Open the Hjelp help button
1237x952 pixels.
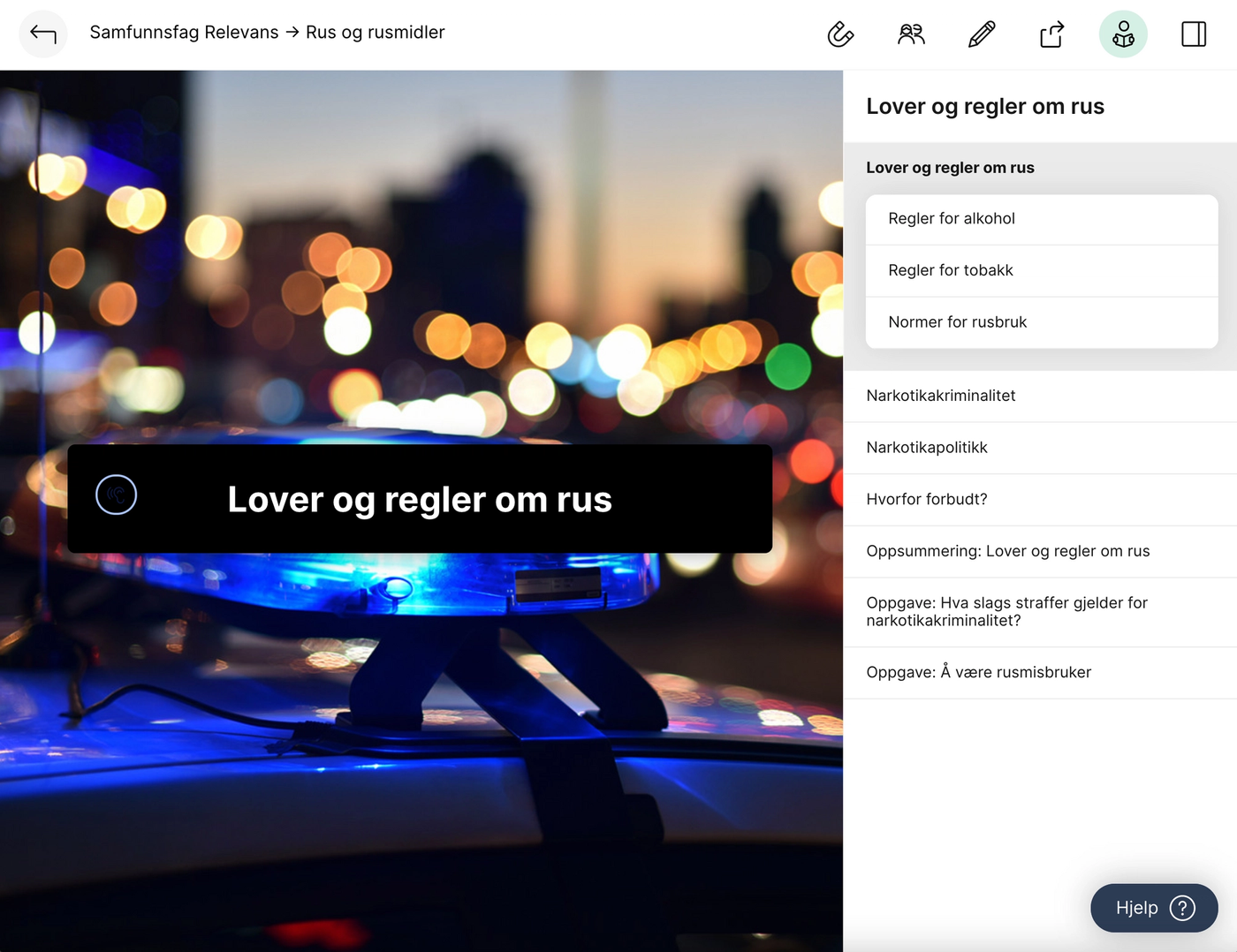(1154, 908)
